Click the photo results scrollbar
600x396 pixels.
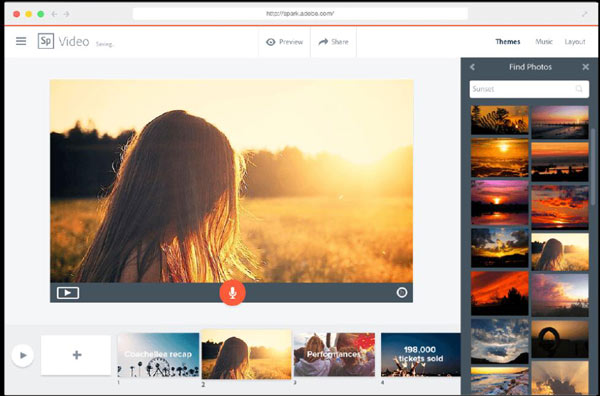click(x=593, y=167)
